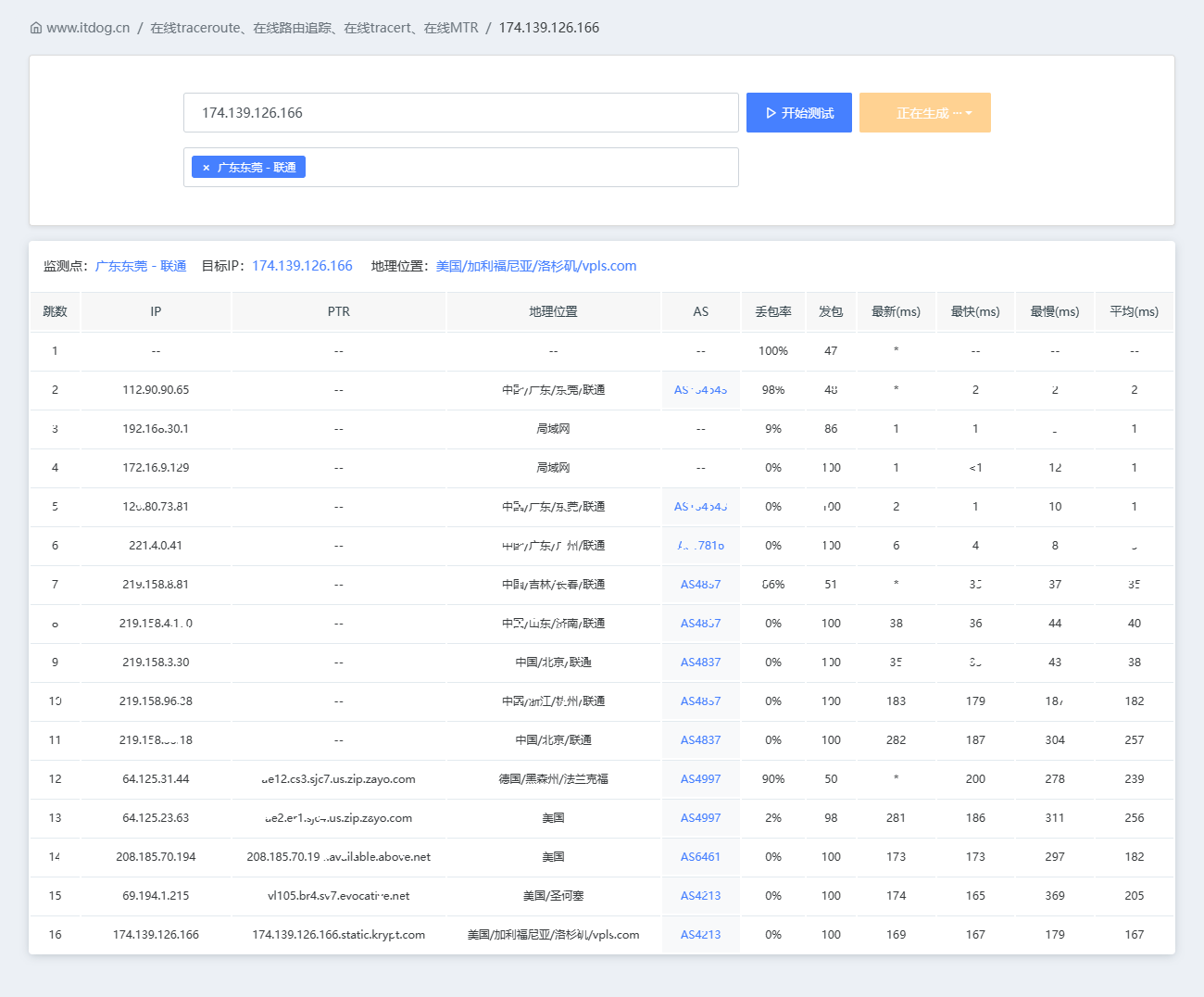Click the 美国/加利福尼亚/洛杉矶/vpls.com location link
Screen dimensions: 1204x997
click(x=536, y=266)
